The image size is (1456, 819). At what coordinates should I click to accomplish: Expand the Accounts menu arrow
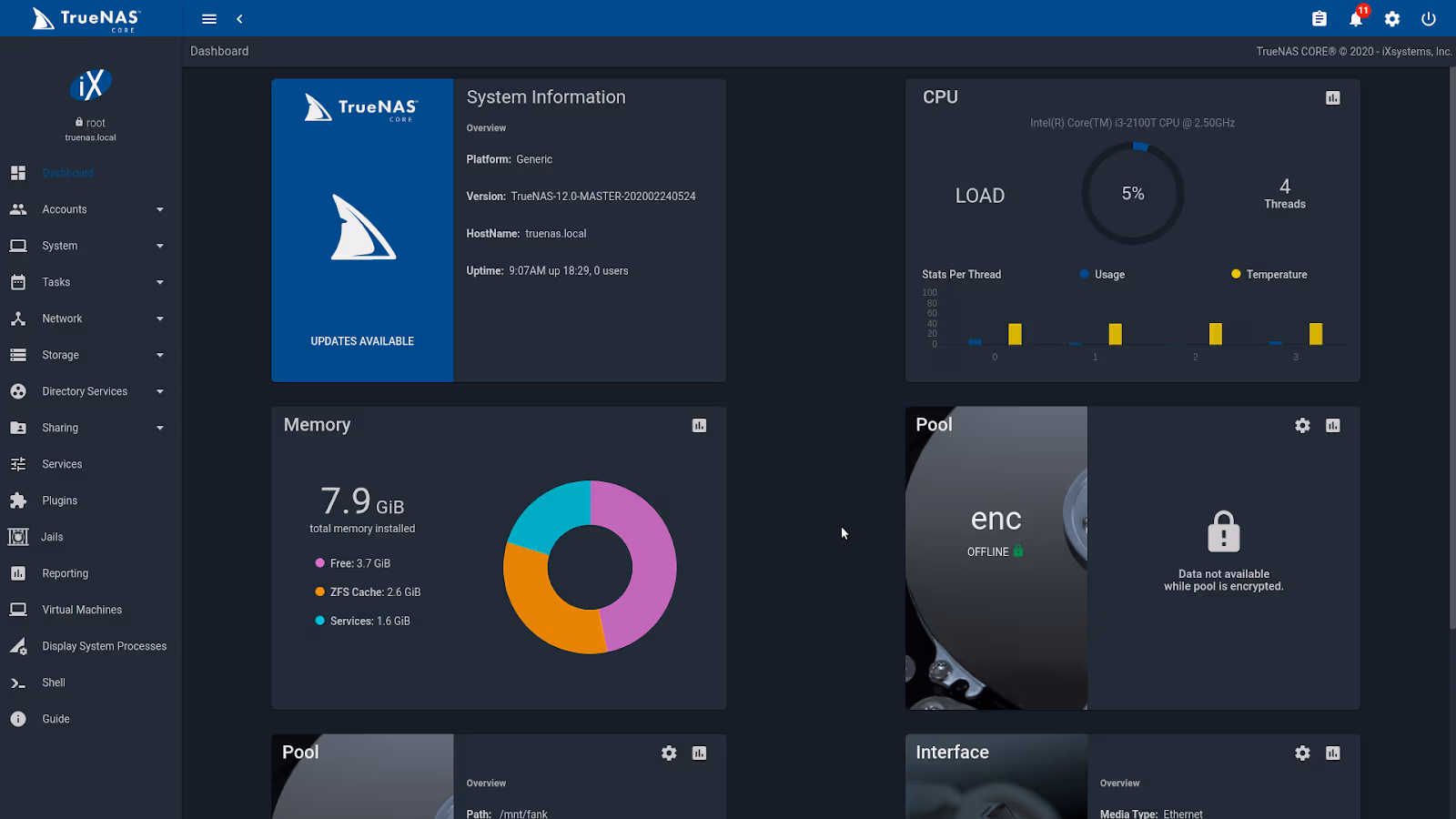[160, 209]
